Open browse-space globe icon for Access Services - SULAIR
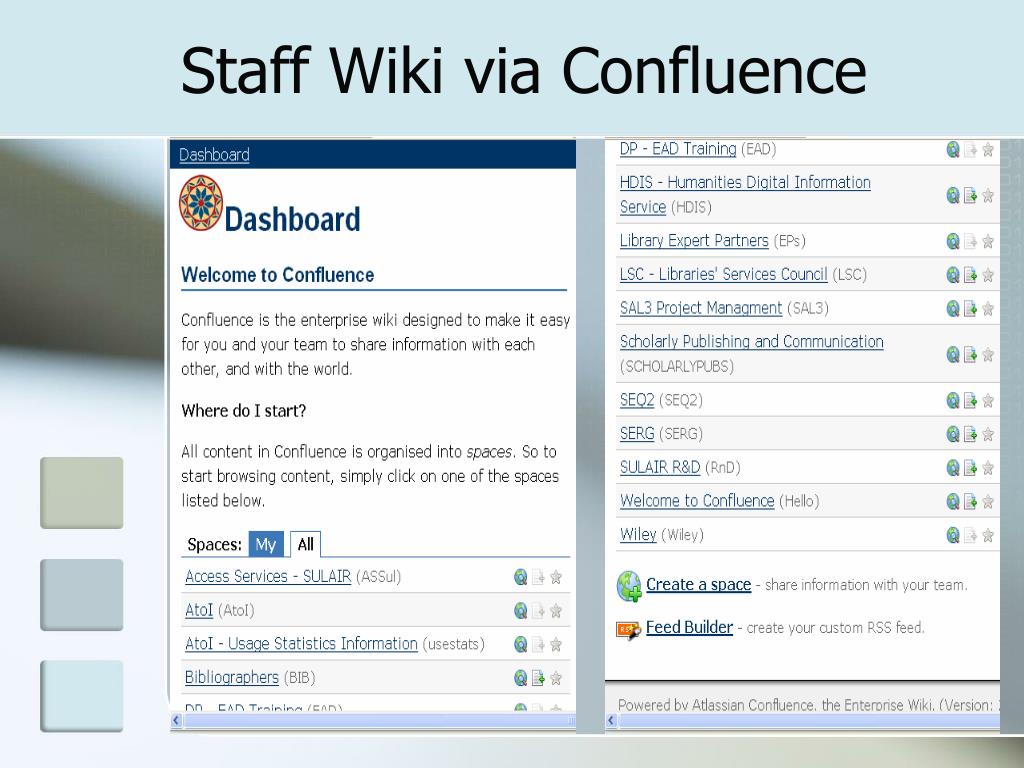The image size is (1024, 768). (x=520, y=577)
